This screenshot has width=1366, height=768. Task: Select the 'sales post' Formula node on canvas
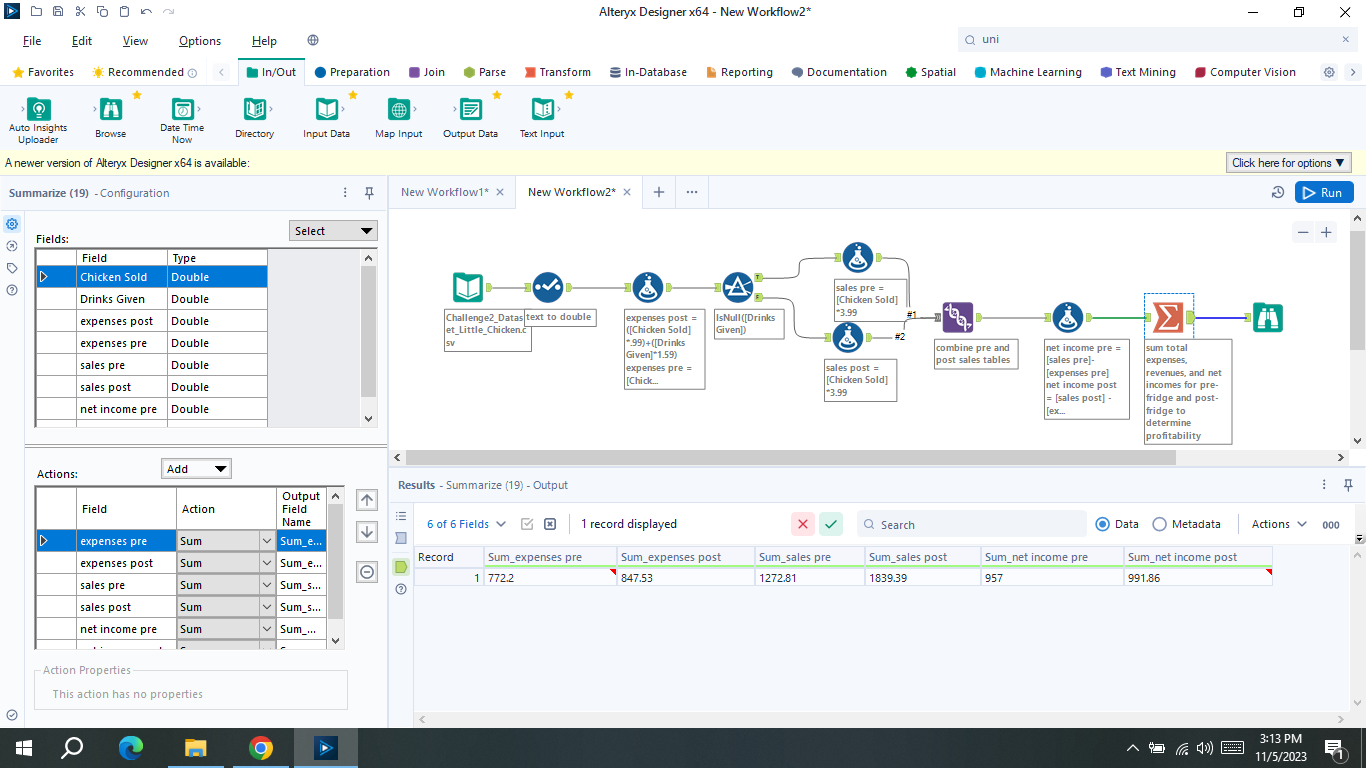click(848, 338)
